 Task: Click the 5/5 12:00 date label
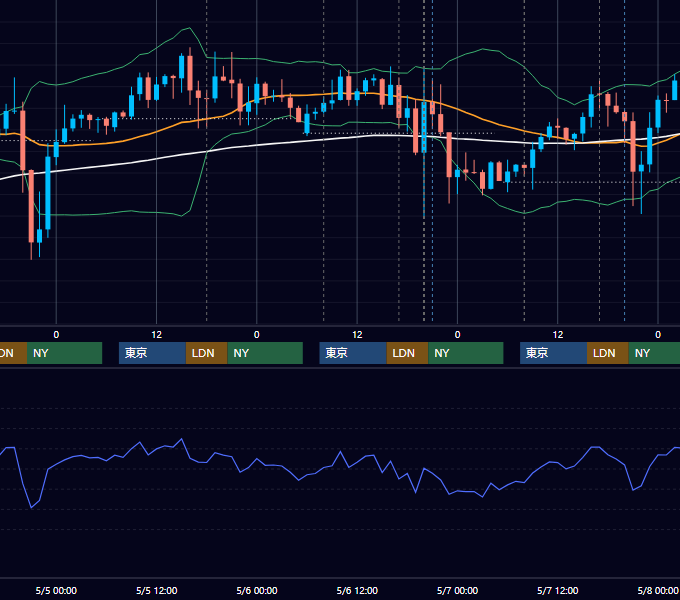(157, 590)
